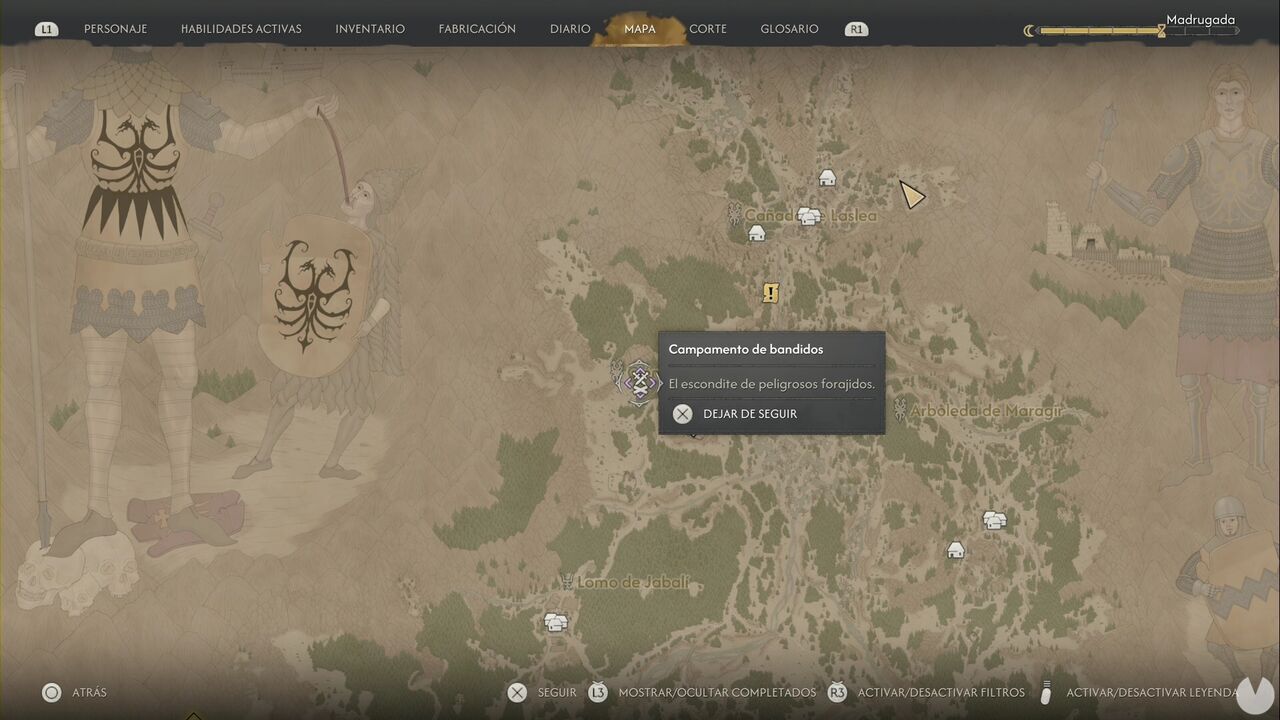Open the Diario tab

click(x=570, y=29)
